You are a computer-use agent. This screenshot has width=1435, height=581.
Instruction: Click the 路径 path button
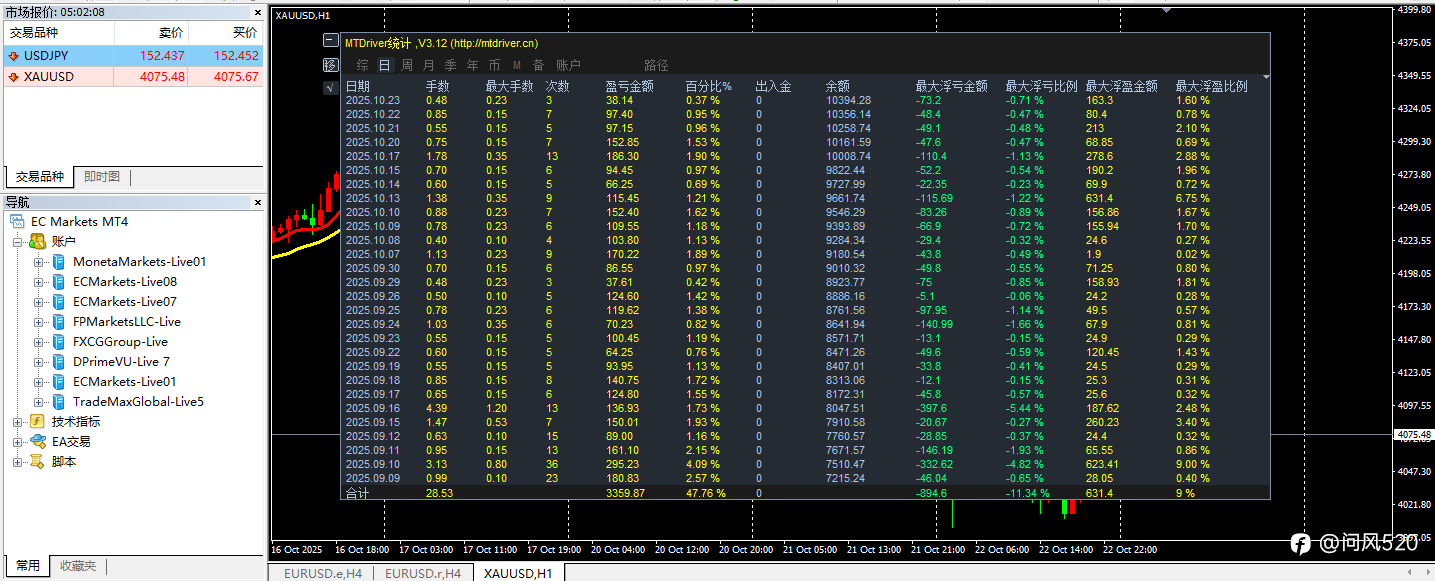[x=656, y=65]
